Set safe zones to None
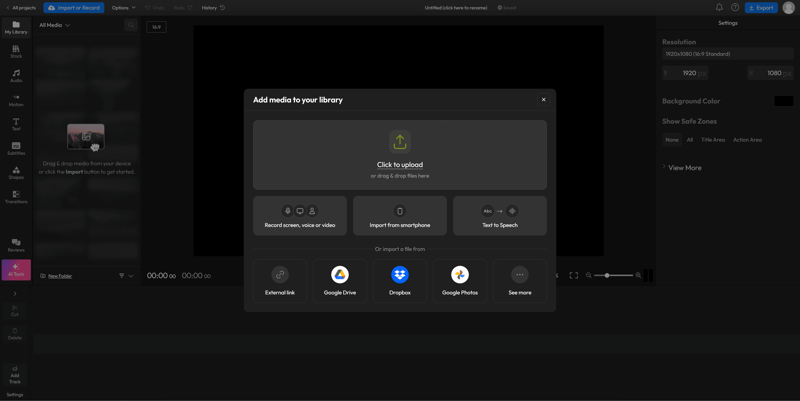 point(672,140)
